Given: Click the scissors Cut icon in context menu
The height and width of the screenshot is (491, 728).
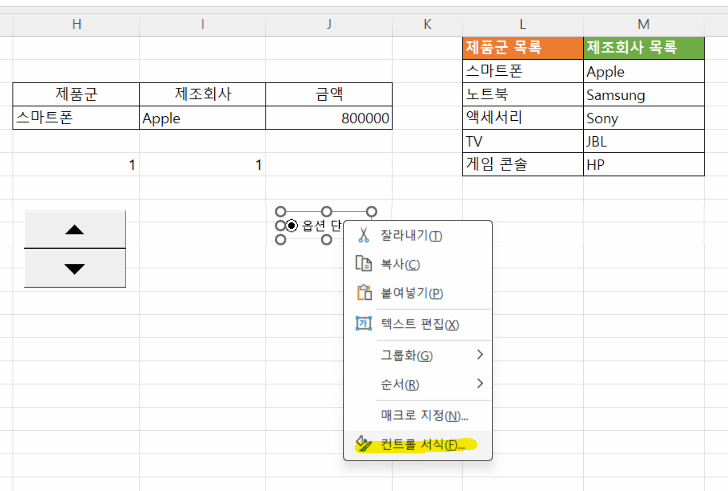Looking at the screenshot, I should [x=364, y=235].
